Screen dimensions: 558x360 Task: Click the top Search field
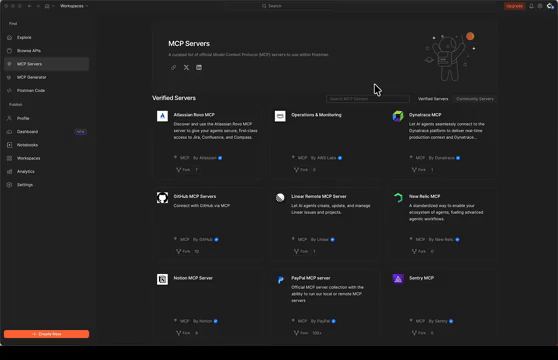tap(272, 6)
